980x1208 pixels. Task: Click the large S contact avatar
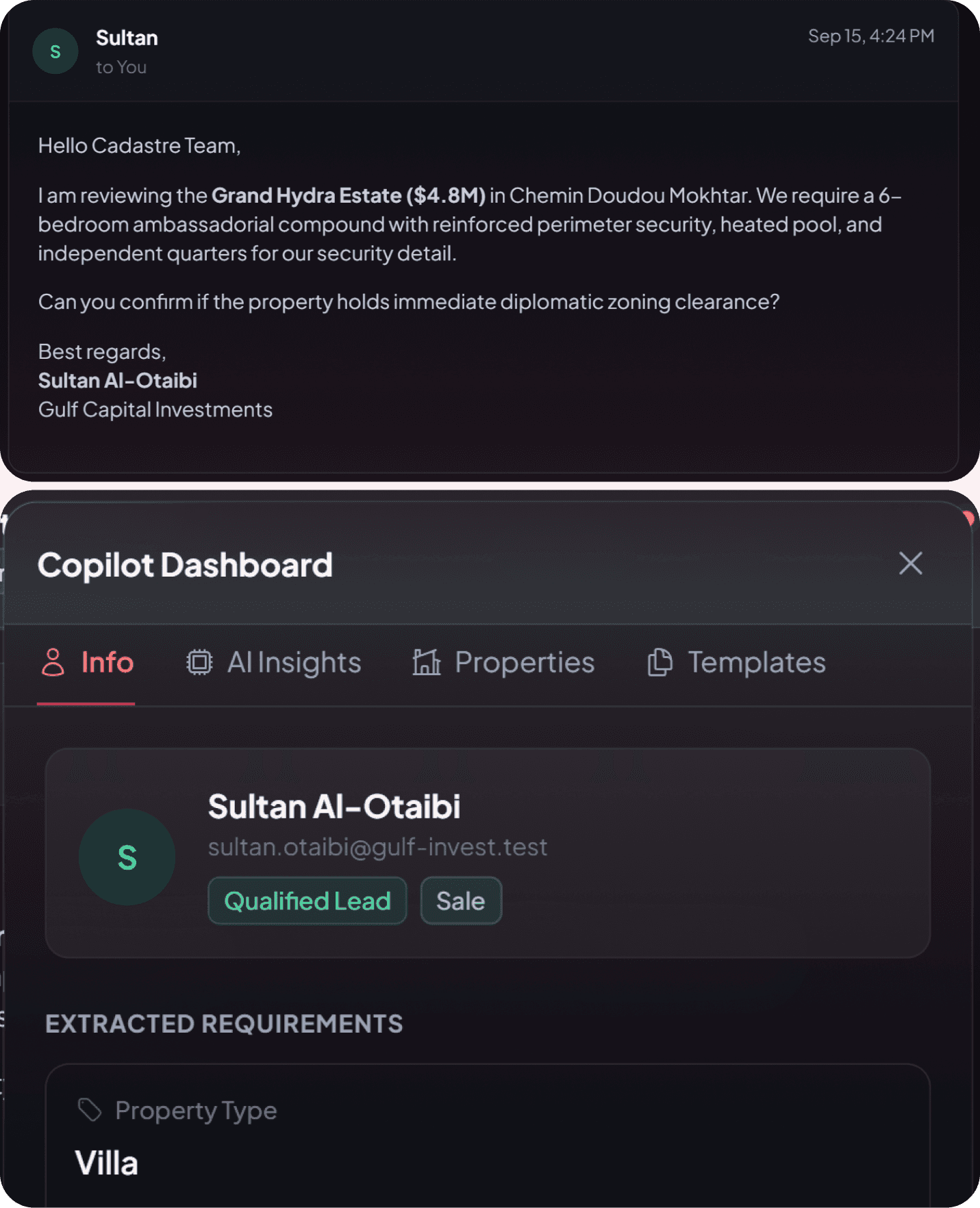[127, 857]
